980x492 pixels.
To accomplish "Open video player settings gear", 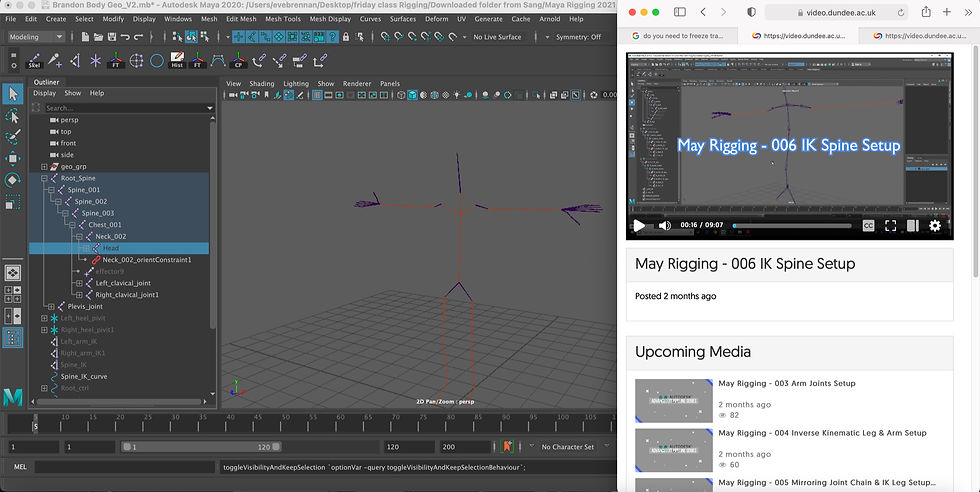I will [x=934, y=226].
